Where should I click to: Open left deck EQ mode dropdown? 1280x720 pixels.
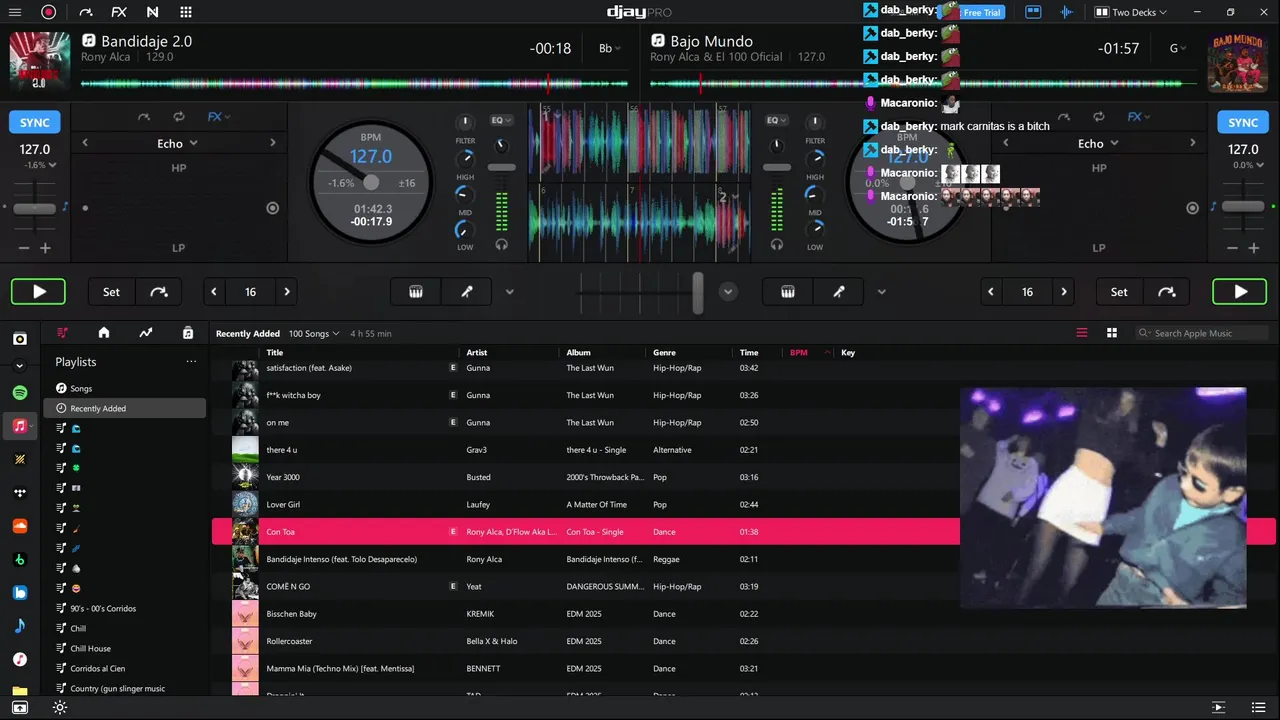501,120
